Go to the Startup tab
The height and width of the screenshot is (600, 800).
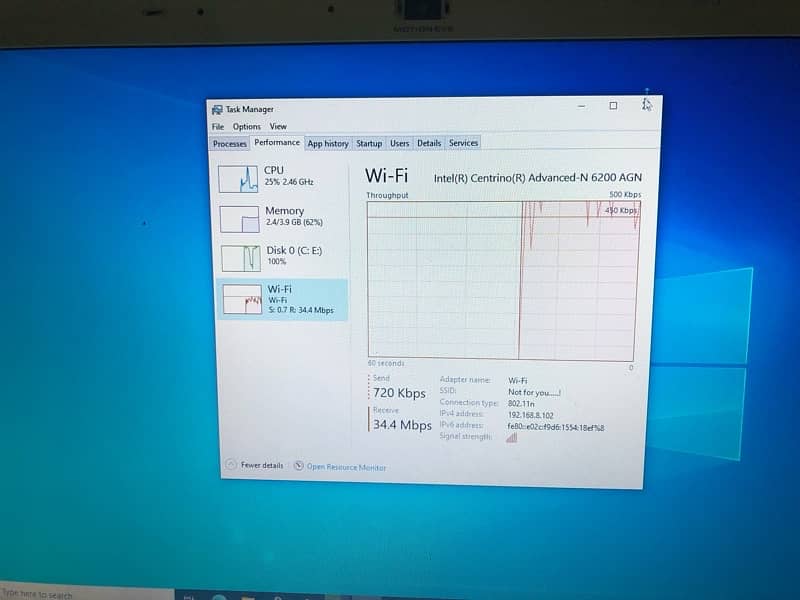tap(369, 144)
